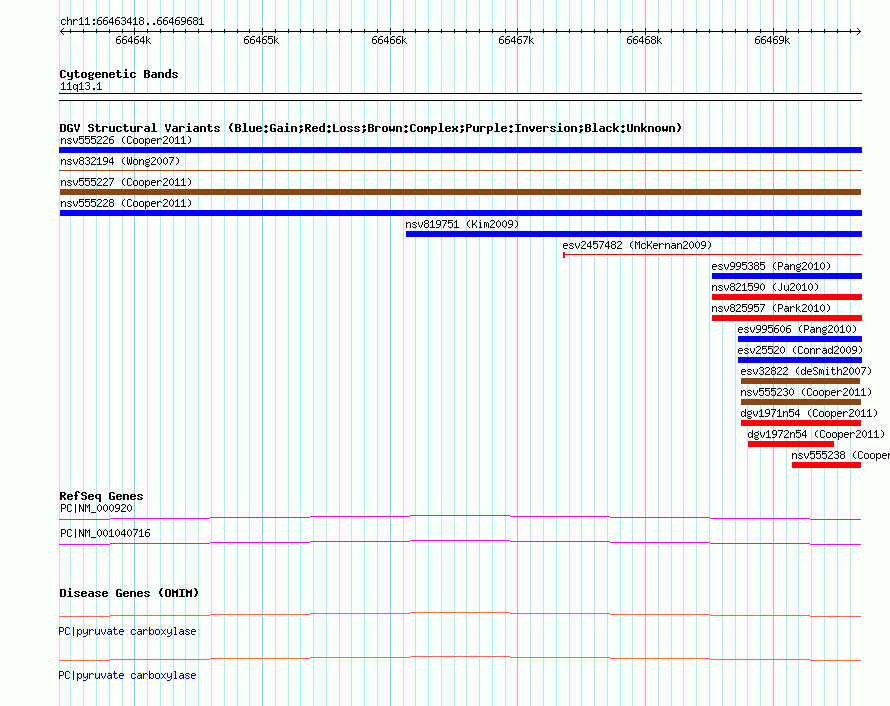Select the blue bar under esv995606
Viewport: 890px width, 706px height.
800,339
